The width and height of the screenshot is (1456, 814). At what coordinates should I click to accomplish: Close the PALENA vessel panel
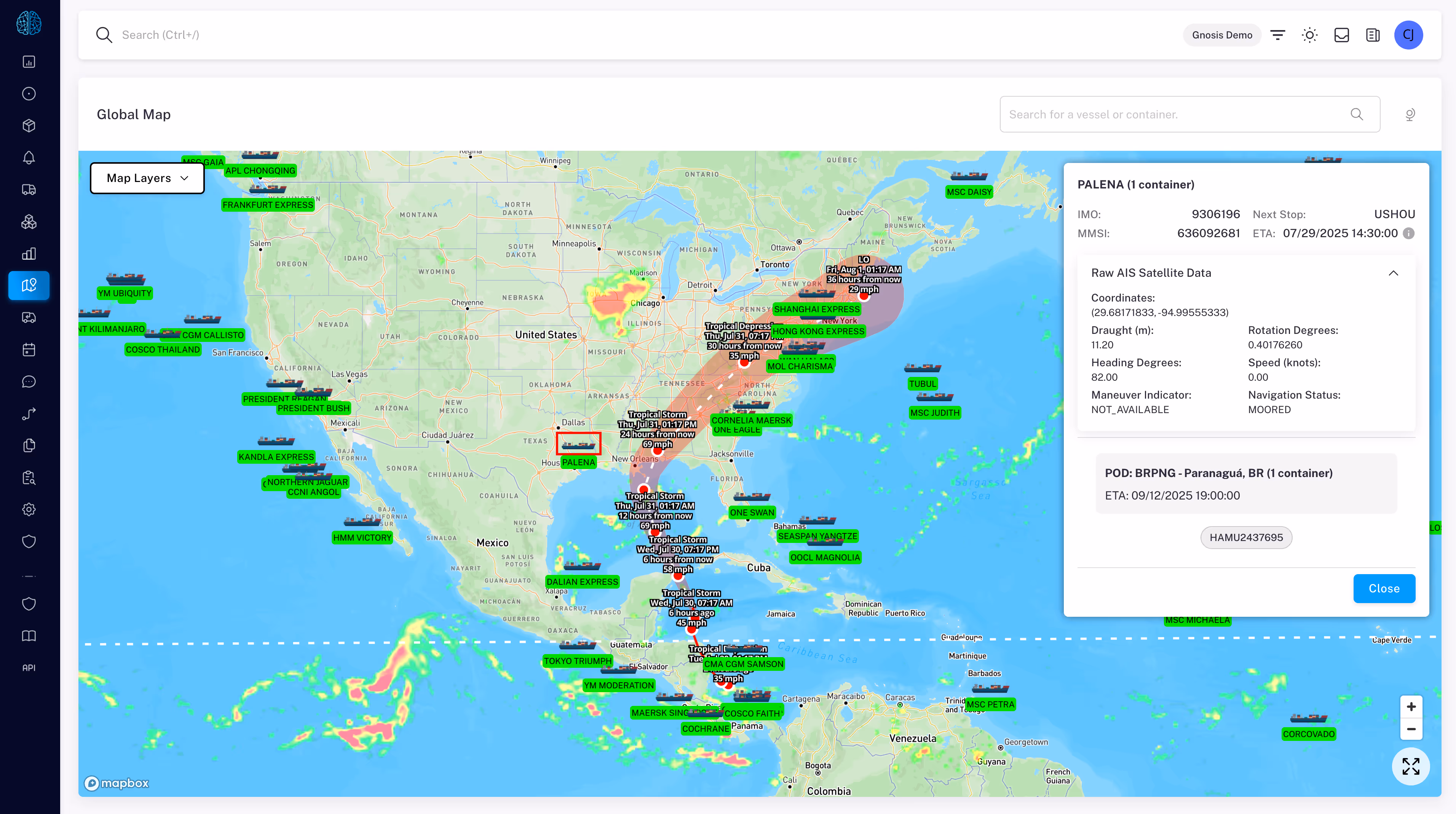click(1384, 589)
